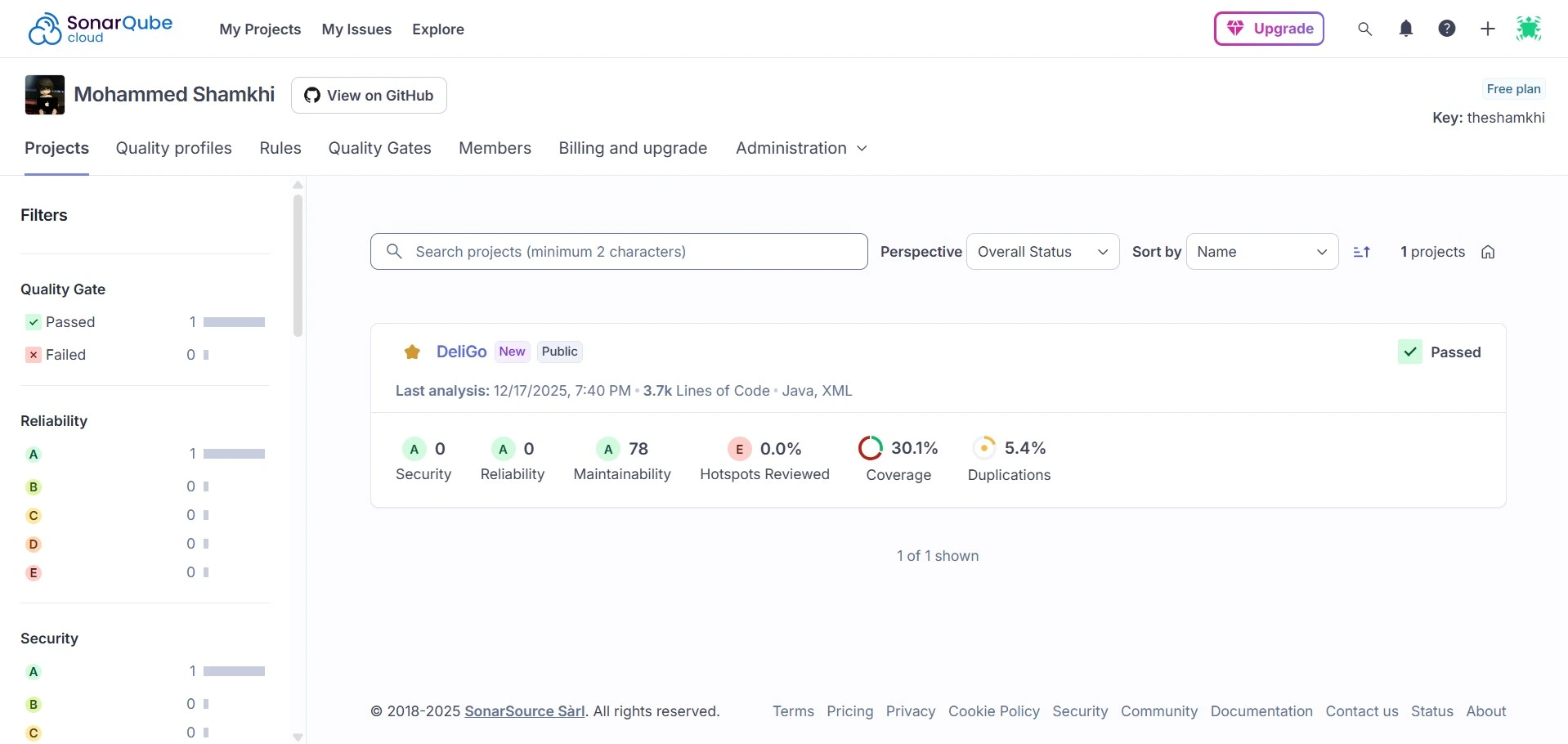Filter by Reliability rating A
The height and width of the screenshot is (744, 1568).
pos(34,455)
